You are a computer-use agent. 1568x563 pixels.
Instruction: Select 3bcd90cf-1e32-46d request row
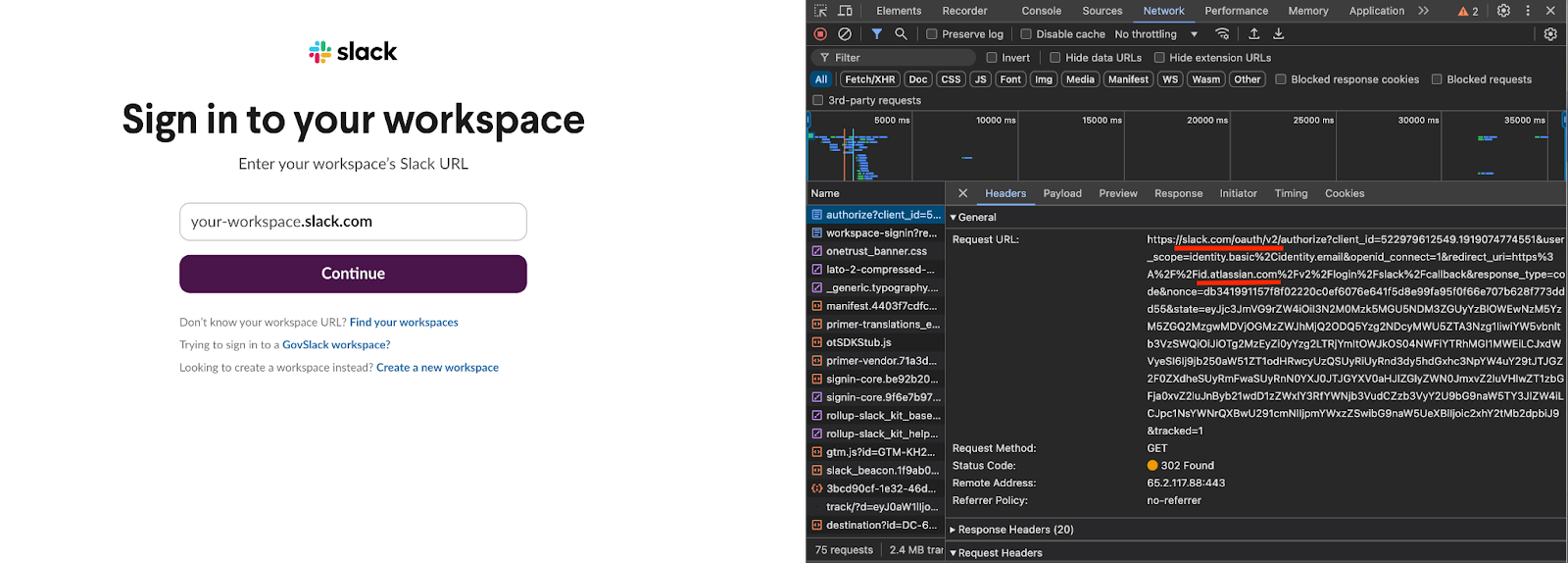click(876, 488)
